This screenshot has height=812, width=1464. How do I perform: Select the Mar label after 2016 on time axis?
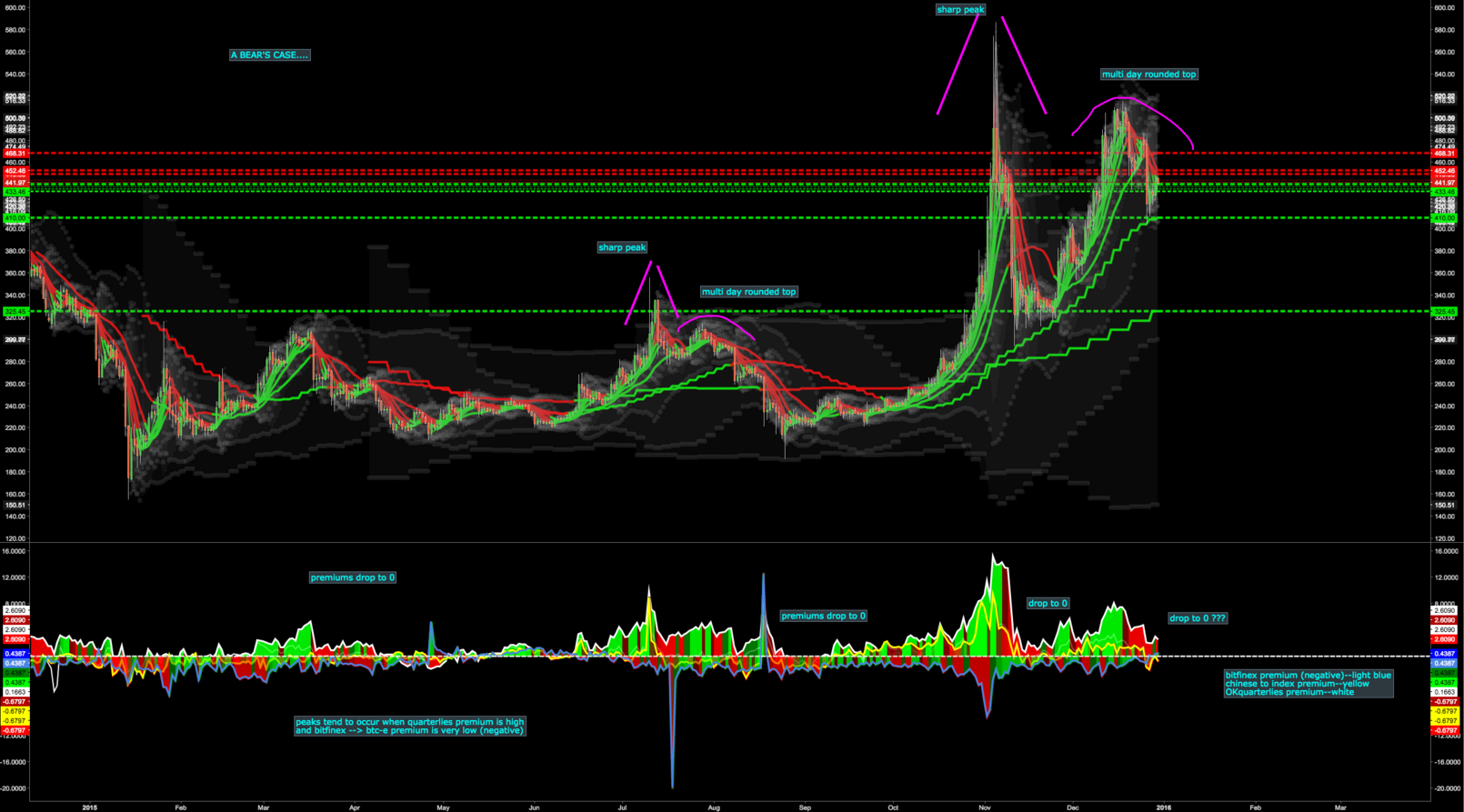(x=1340, y=807)
